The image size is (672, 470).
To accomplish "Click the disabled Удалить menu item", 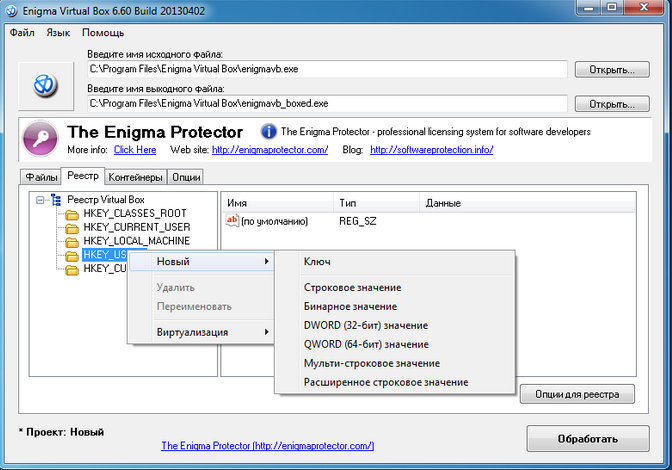I will tap(201, 287).
